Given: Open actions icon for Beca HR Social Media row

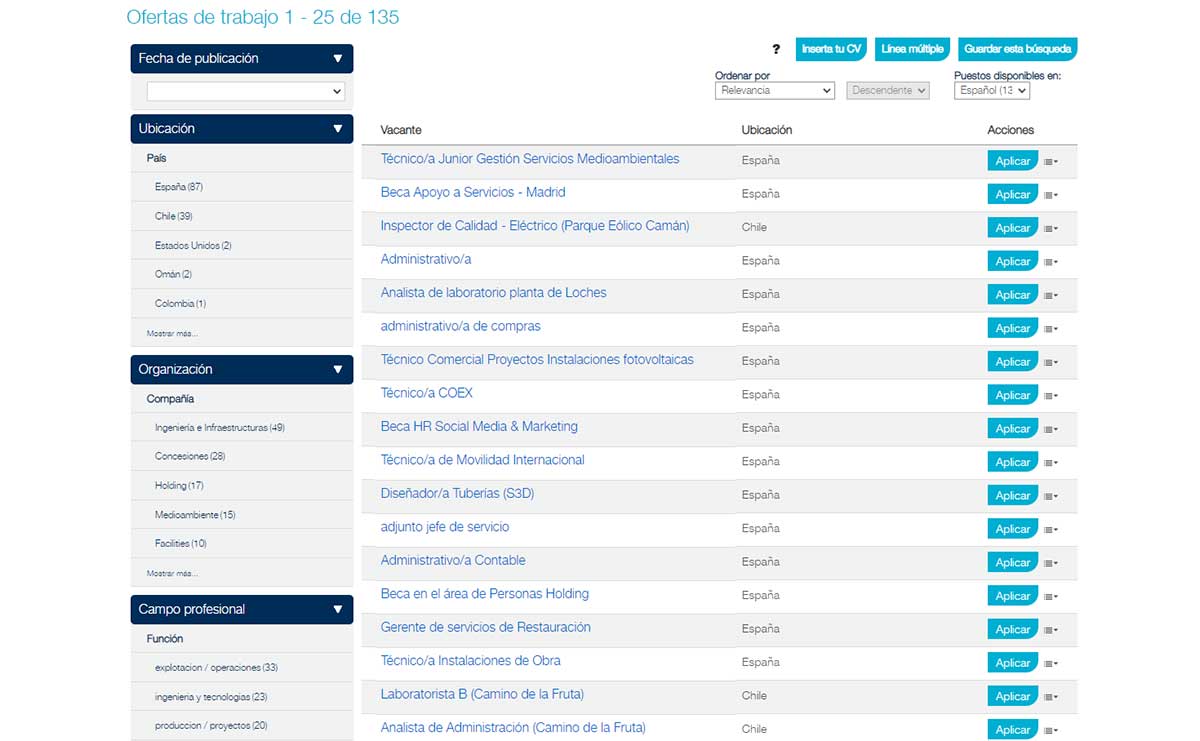Looking at the screenshot, I should pos(1048,428).
